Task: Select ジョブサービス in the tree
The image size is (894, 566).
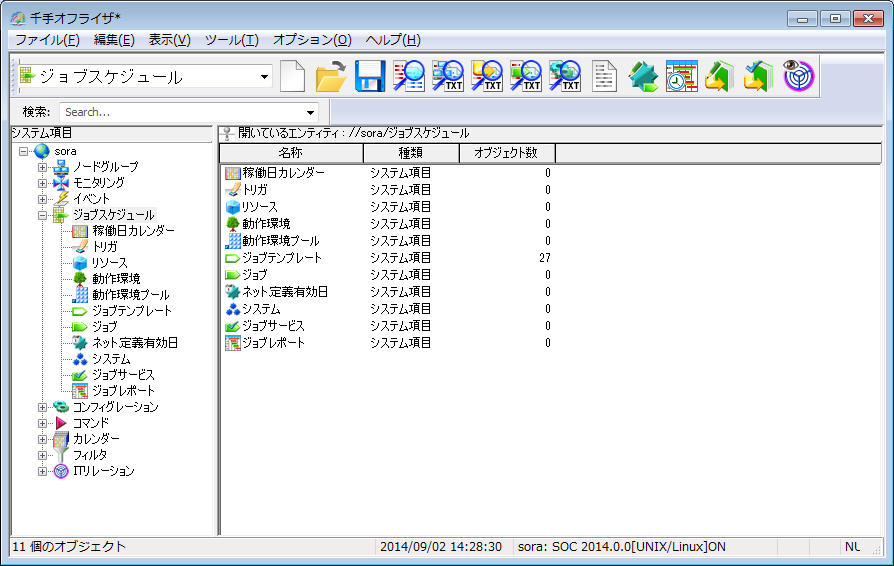Action: pos(123,375)
